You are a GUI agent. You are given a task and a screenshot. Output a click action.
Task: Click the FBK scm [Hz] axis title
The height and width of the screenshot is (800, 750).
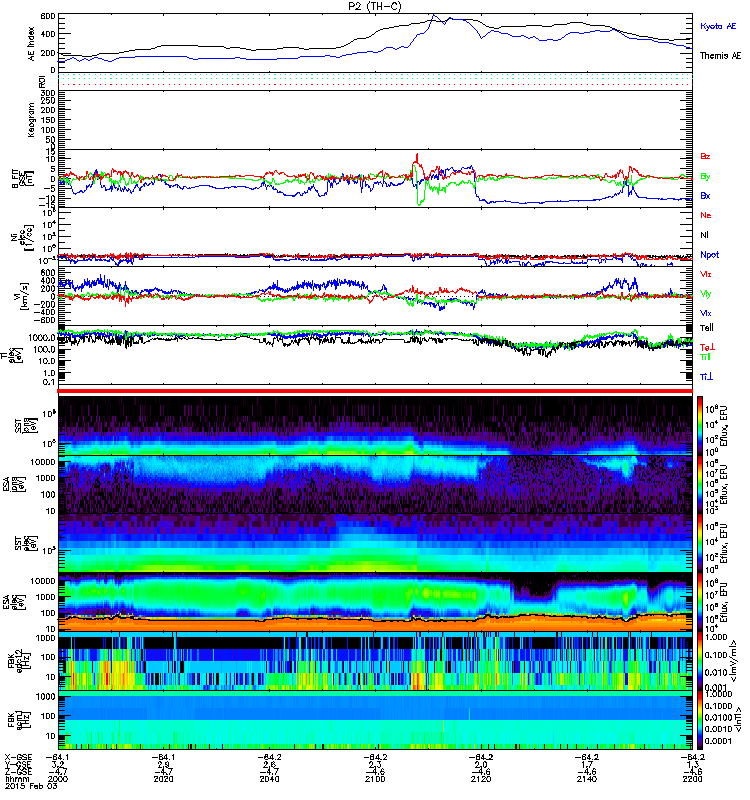pos(18,718)
